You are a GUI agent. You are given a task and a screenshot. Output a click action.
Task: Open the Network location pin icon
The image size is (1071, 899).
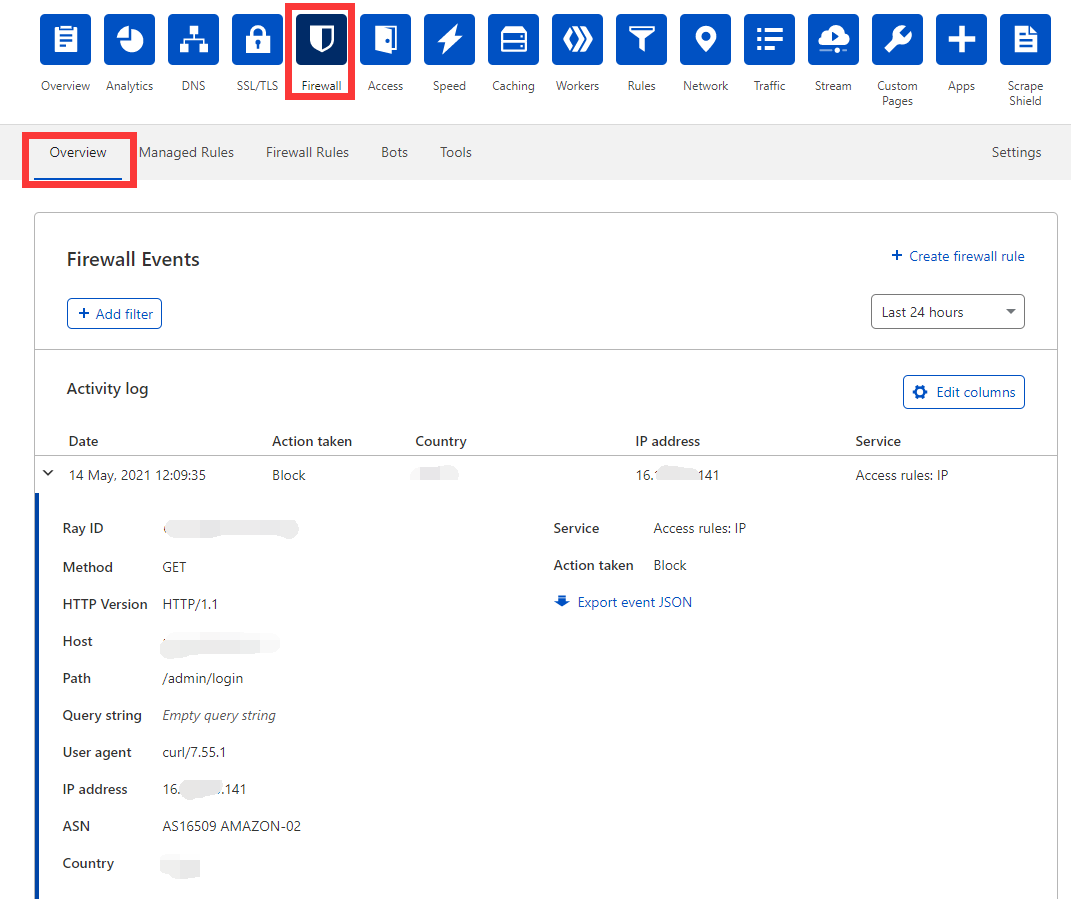705,40
